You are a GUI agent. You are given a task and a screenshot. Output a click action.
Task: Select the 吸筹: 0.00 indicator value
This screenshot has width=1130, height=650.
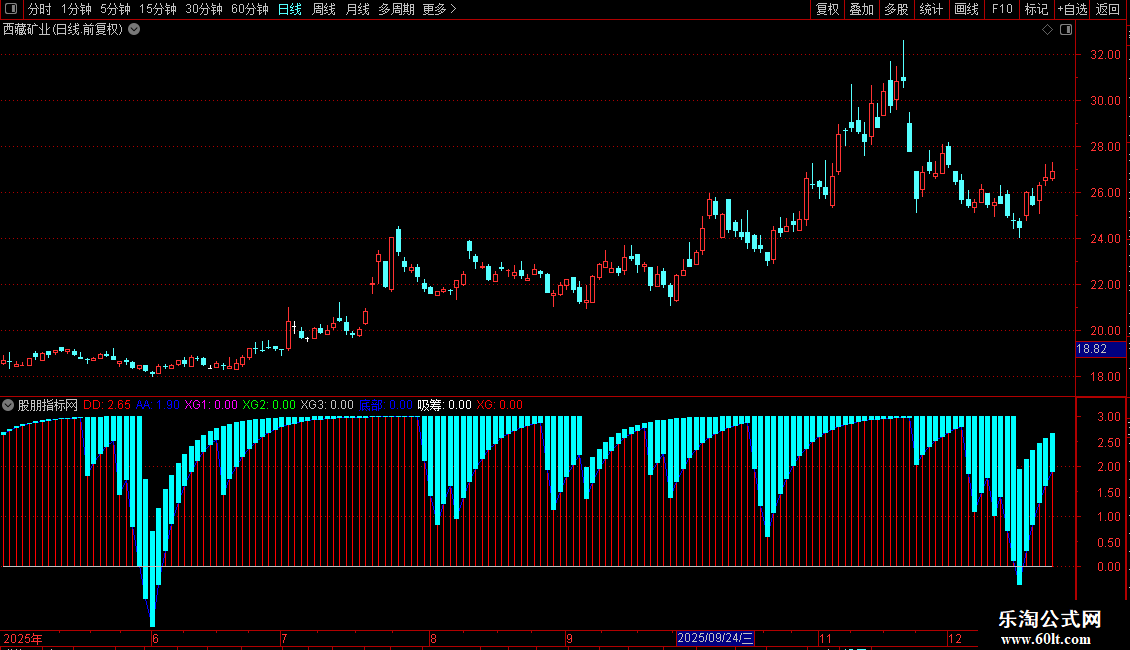click(445, 405)
